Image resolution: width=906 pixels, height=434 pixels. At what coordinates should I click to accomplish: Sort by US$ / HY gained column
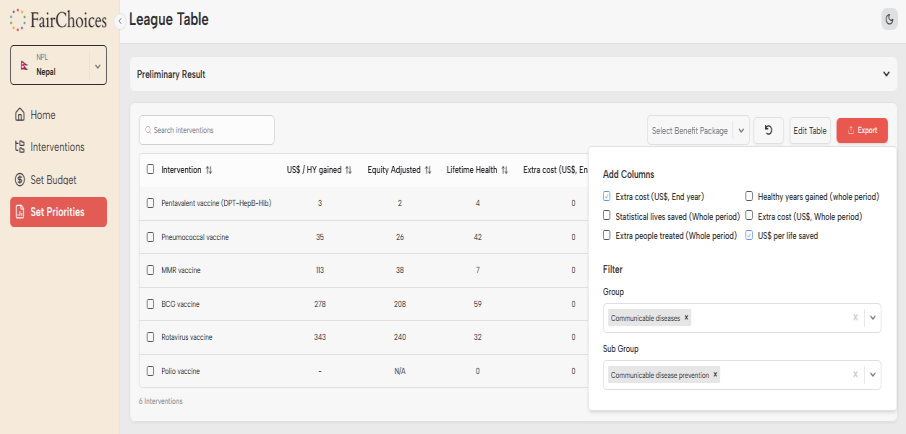pyautogui.click(x=348, y=170)
